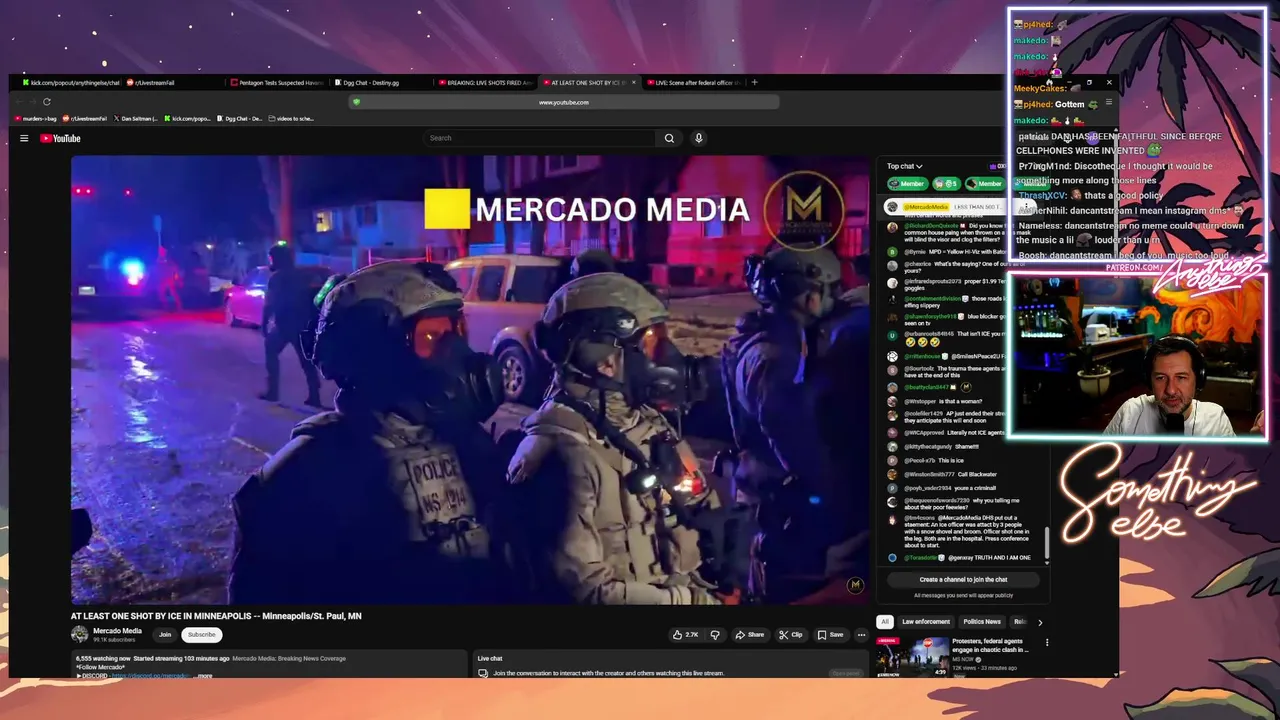Open a new browser tab
1280x720 pixels.
coord(754,82)
